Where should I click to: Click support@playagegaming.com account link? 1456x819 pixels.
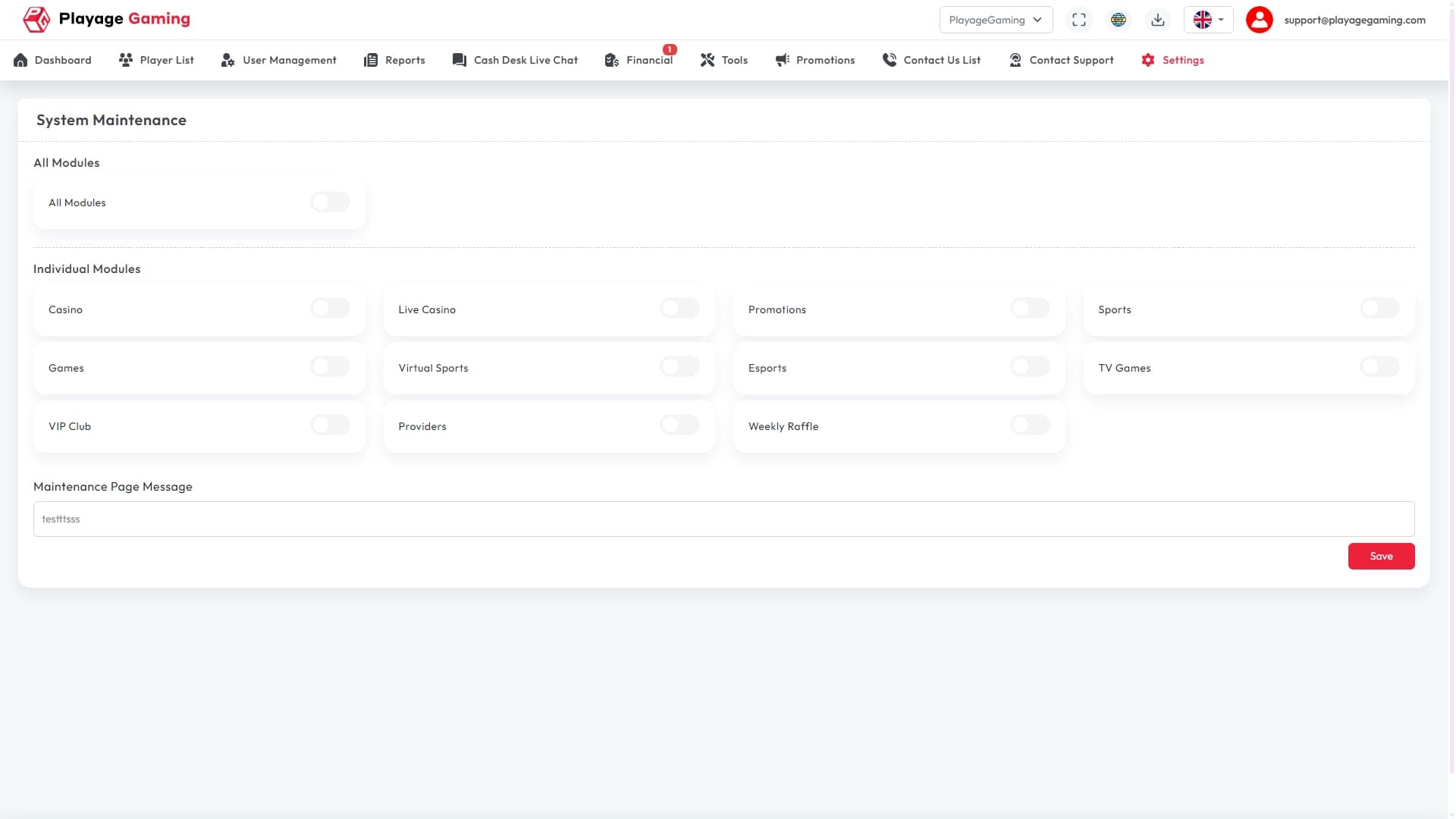click(1354, 20)
